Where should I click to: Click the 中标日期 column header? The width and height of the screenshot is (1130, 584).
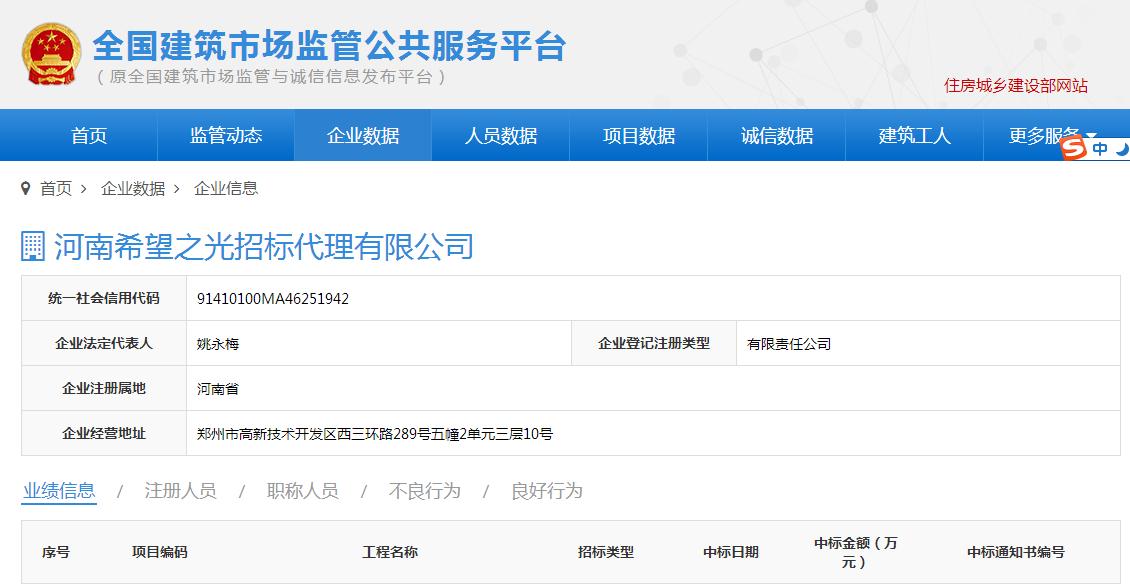click(x=731, y=552)
